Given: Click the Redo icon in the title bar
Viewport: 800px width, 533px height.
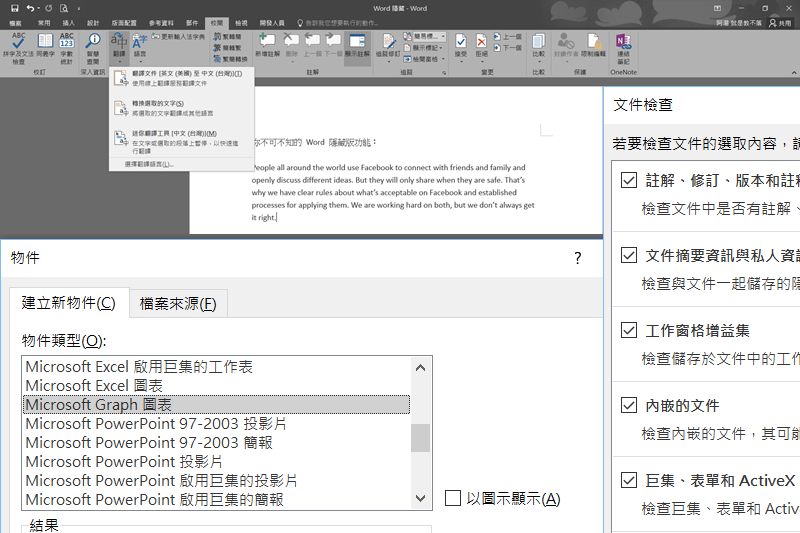Looking at the screenshot, I should [48, 8].
